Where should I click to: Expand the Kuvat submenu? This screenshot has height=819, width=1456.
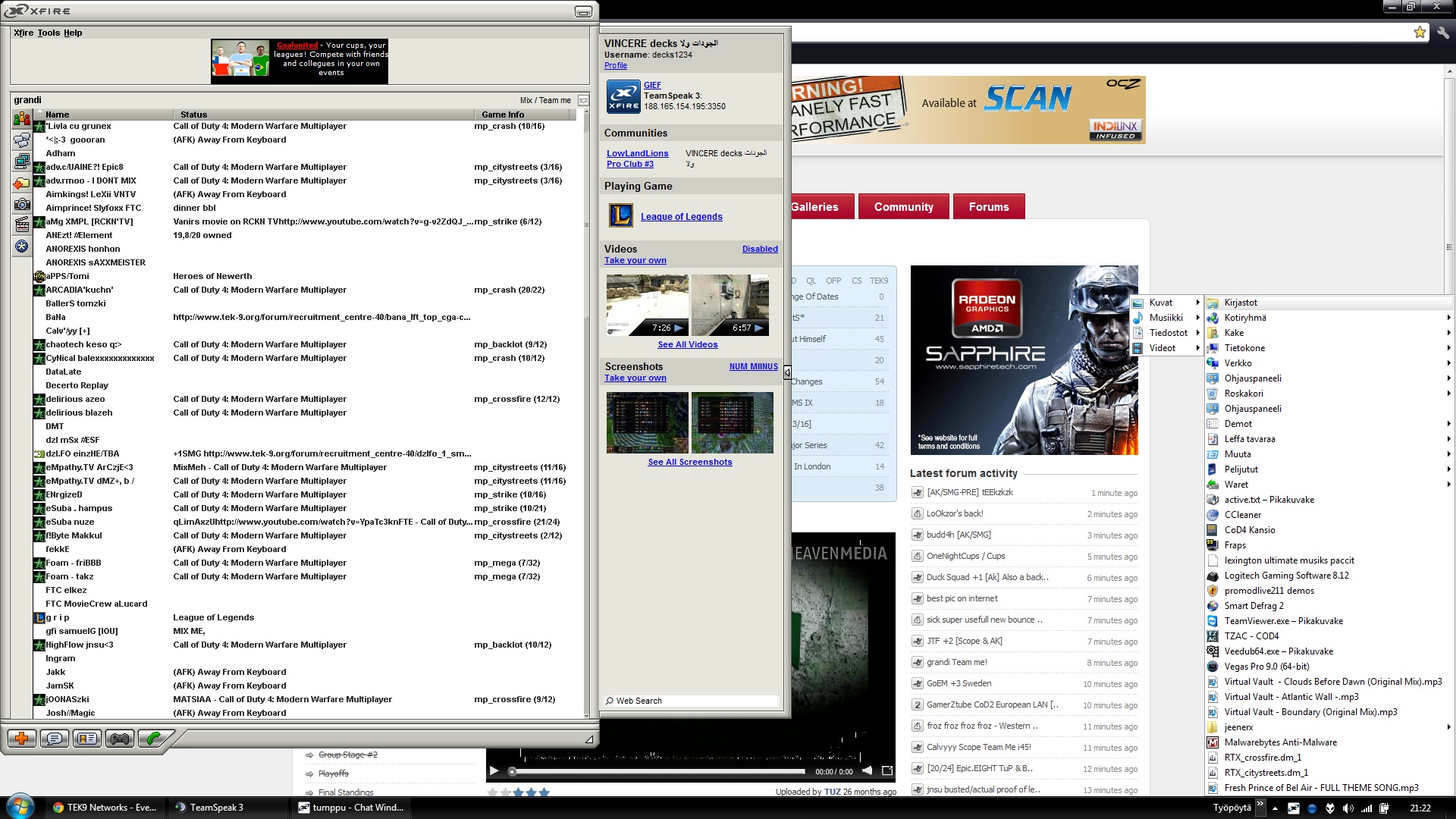(1166, 303)
